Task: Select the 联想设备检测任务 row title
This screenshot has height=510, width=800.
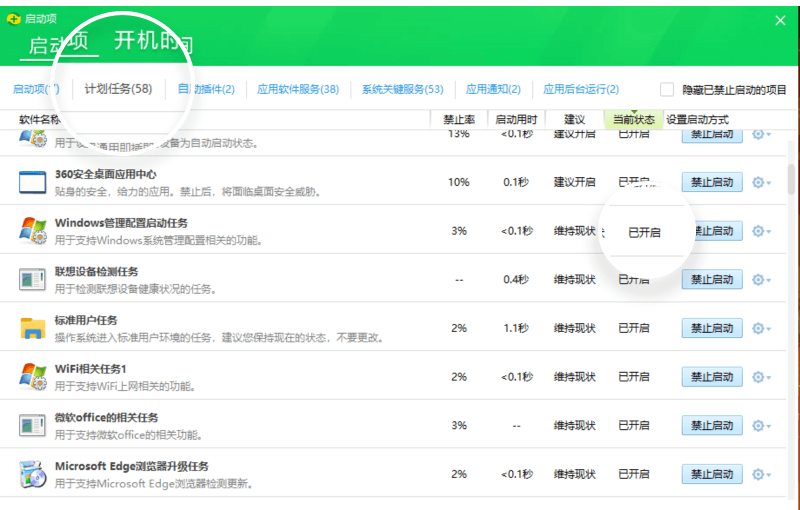Action: [96, 272]
